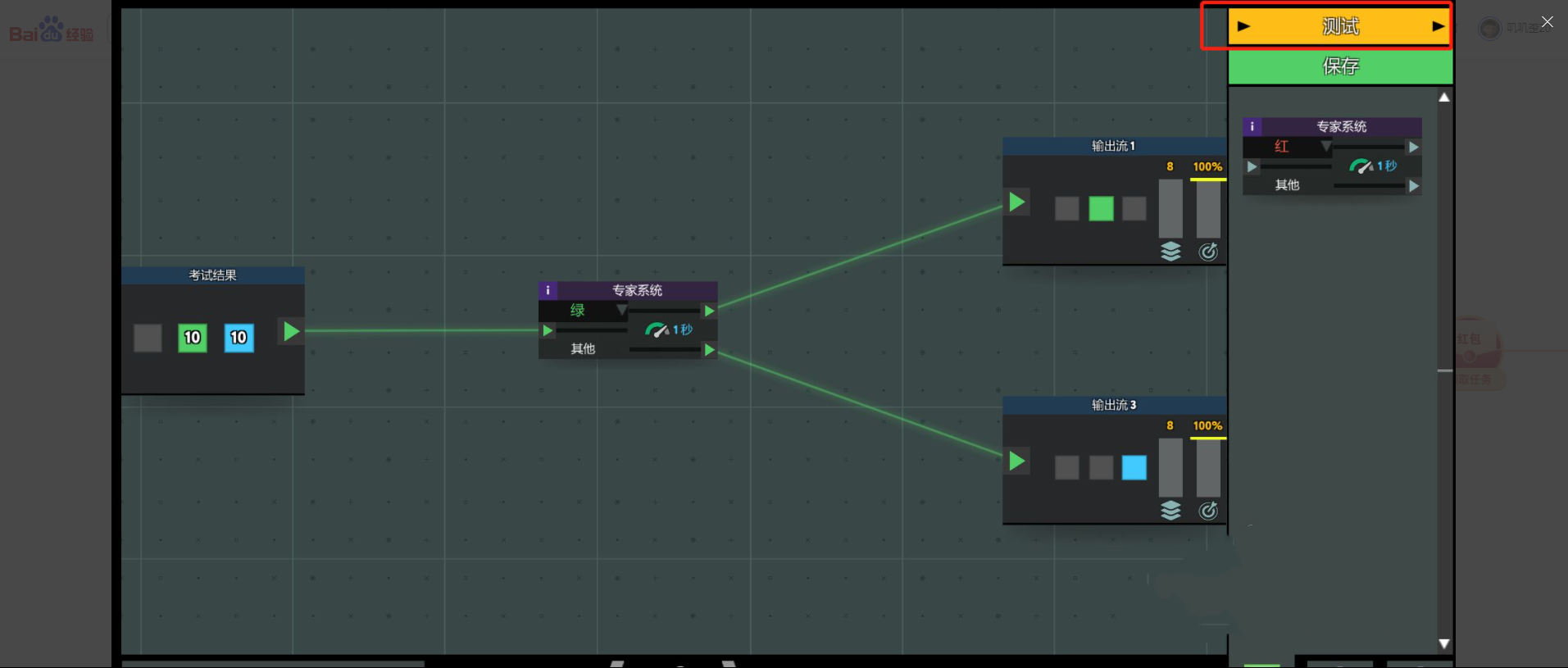
Task: Click 绿 output arrow of canvas 专家系统
Action: click(x=710, y=311)
